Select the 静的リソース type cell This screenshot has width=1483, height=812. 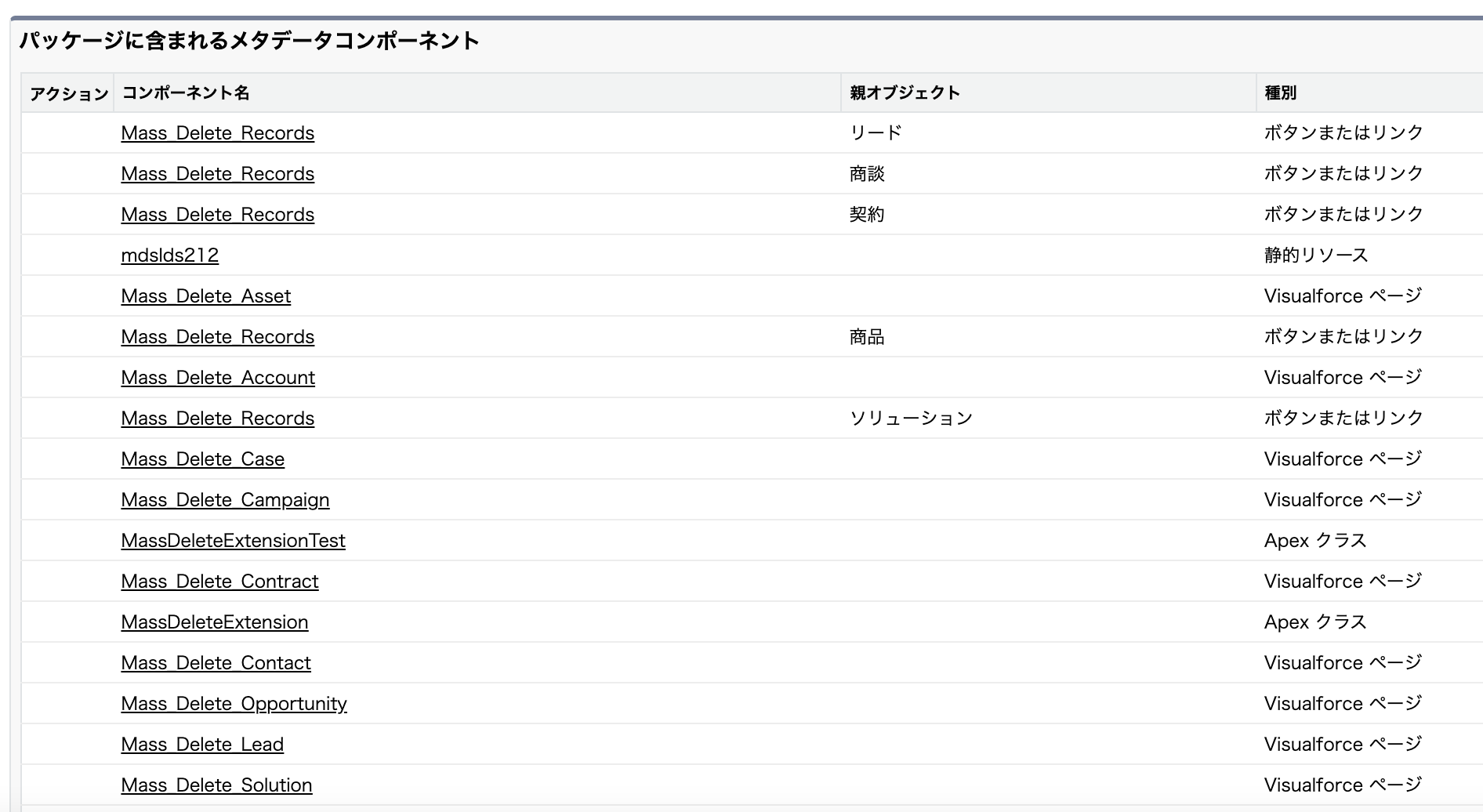1316,256
